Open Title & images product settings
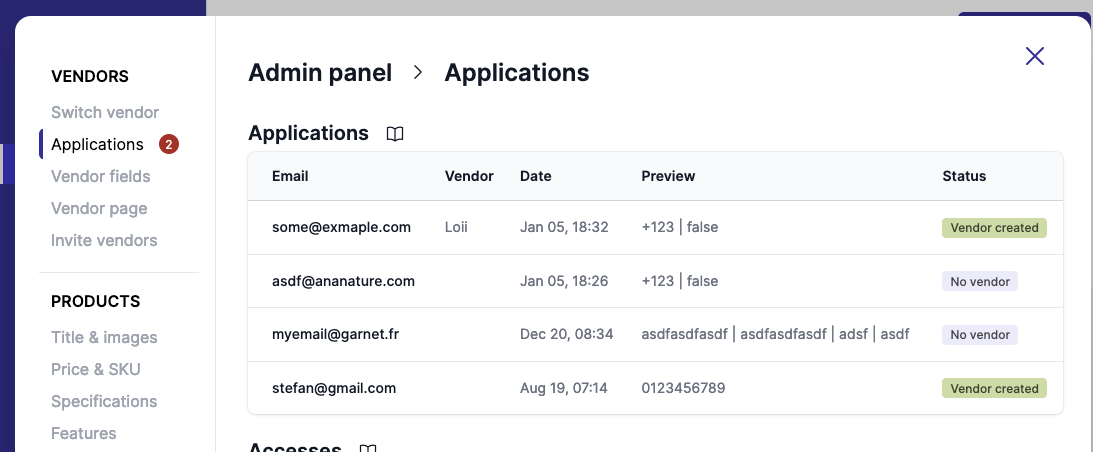The height and width of the screenshot is (452, 1093). [x=104, y=337]
